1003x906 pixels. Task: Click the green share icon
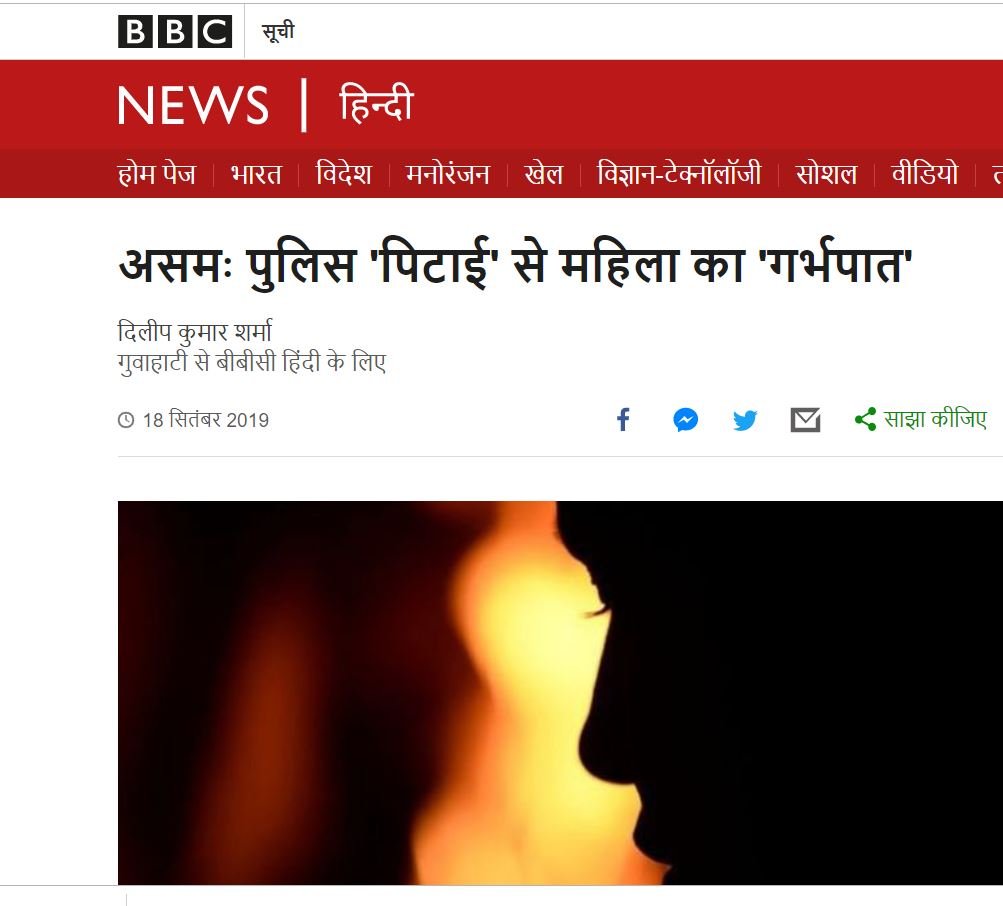(865, 420)
